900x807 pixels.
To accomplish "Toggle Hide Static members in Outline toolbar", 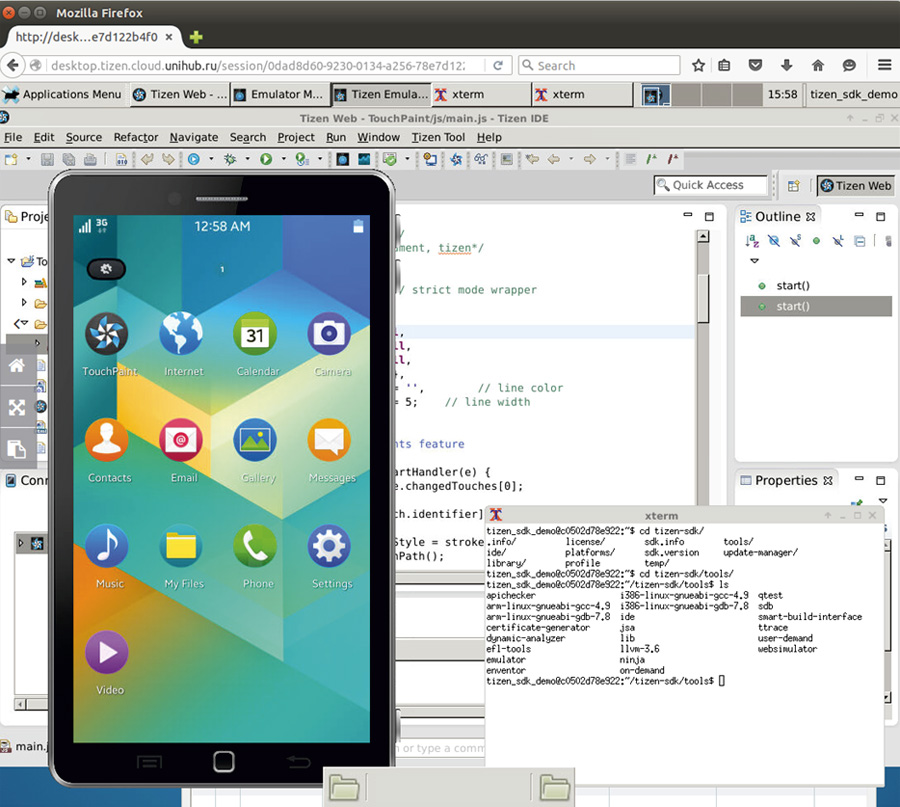I will point(795,240).
